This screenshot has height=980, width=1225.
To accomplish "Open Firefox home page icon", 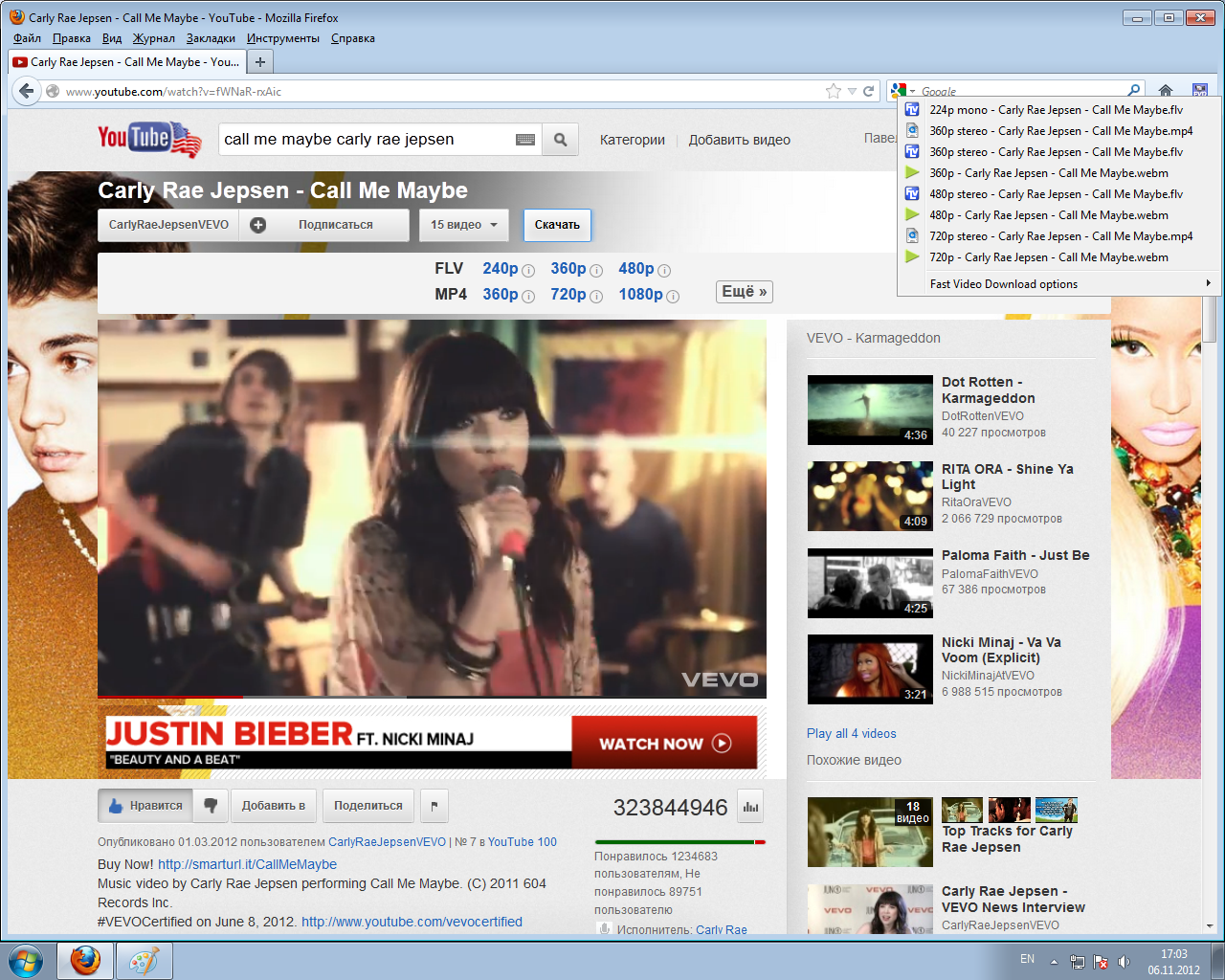I will pyautogui.click(x=1165, y=91).
